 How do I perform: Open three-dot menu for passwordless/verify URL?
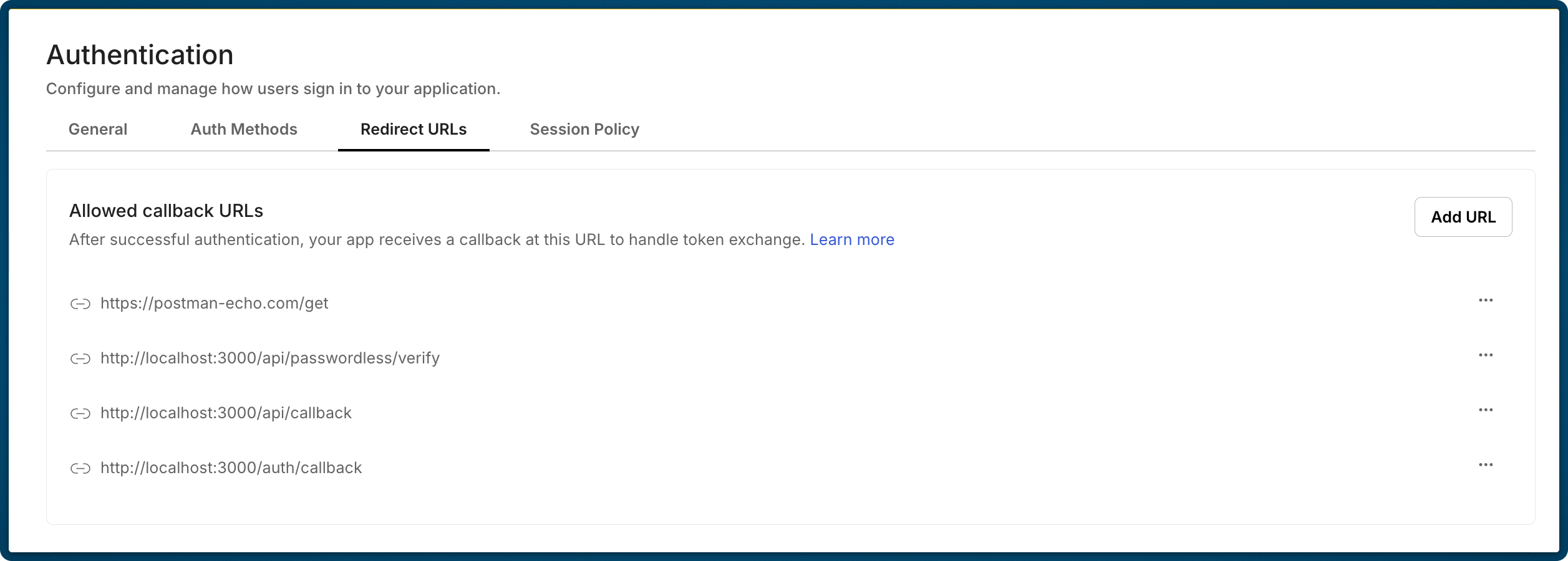pos(1486,355)
